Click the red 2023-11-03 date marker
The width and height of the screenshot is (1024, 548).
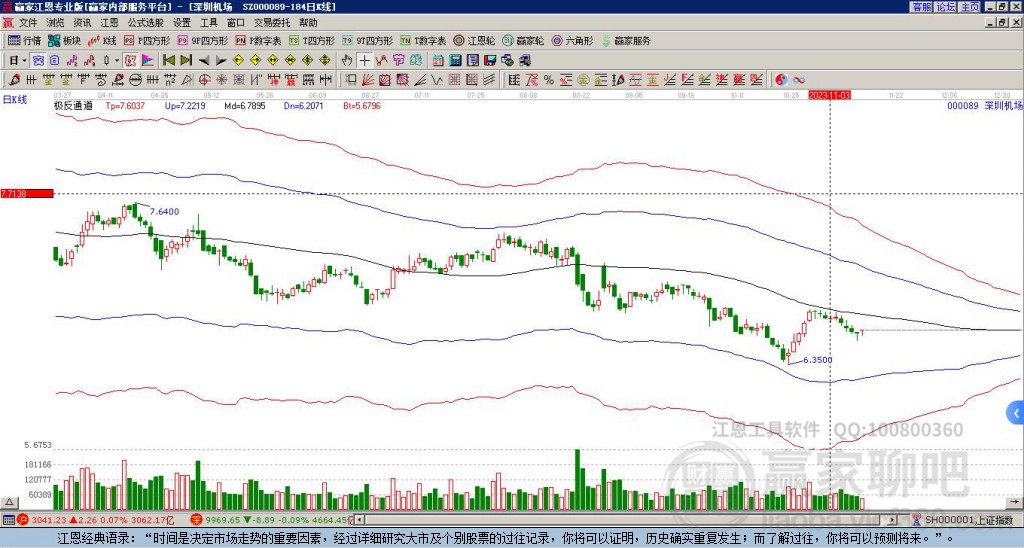click(x=829, y=95)
